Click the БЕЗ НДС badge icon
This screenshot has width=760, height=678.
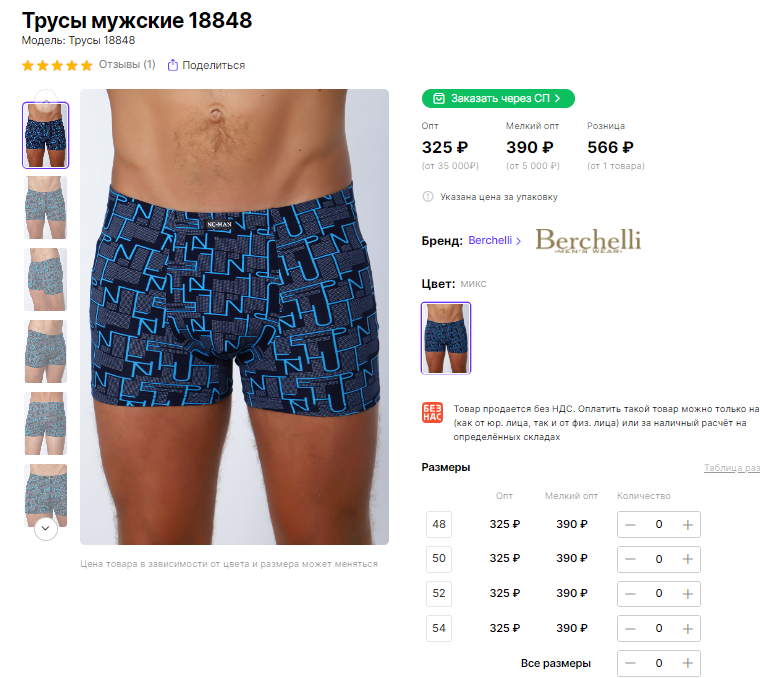click(432, 412)
